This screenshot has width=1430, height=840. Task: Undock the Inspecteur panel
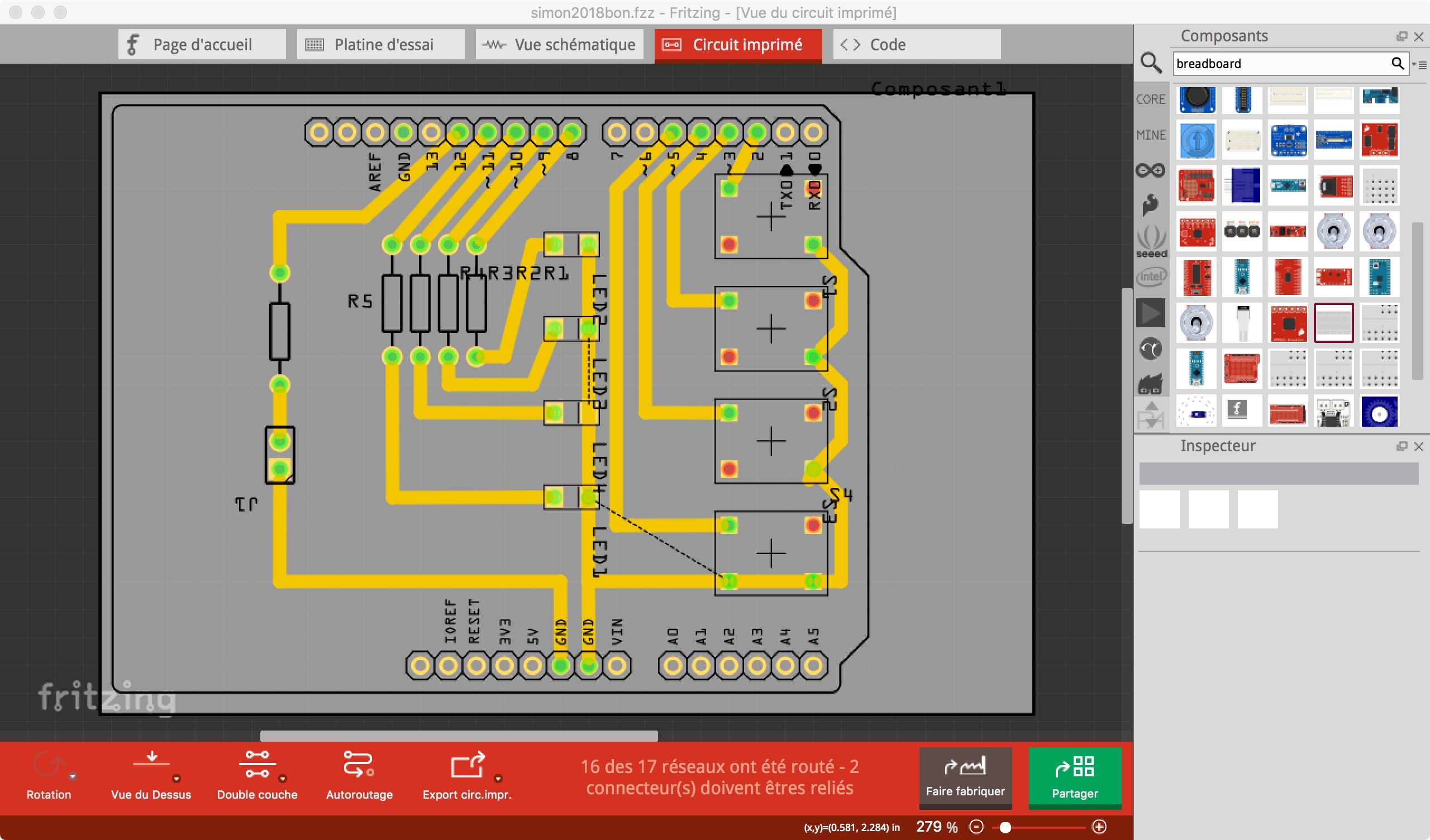[1402, 447]
